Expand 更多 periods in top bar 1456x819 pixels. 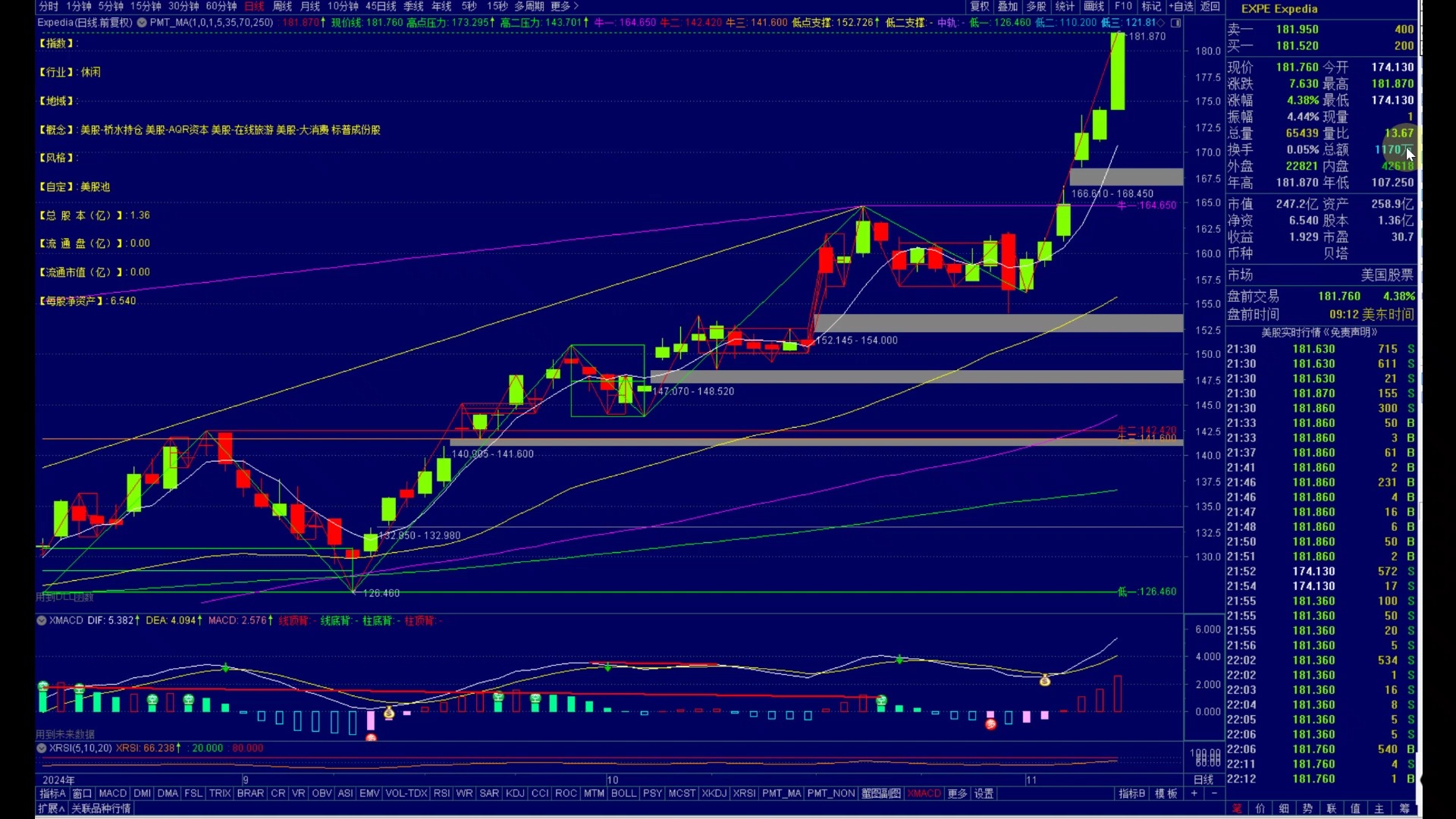tap(564, 6)
